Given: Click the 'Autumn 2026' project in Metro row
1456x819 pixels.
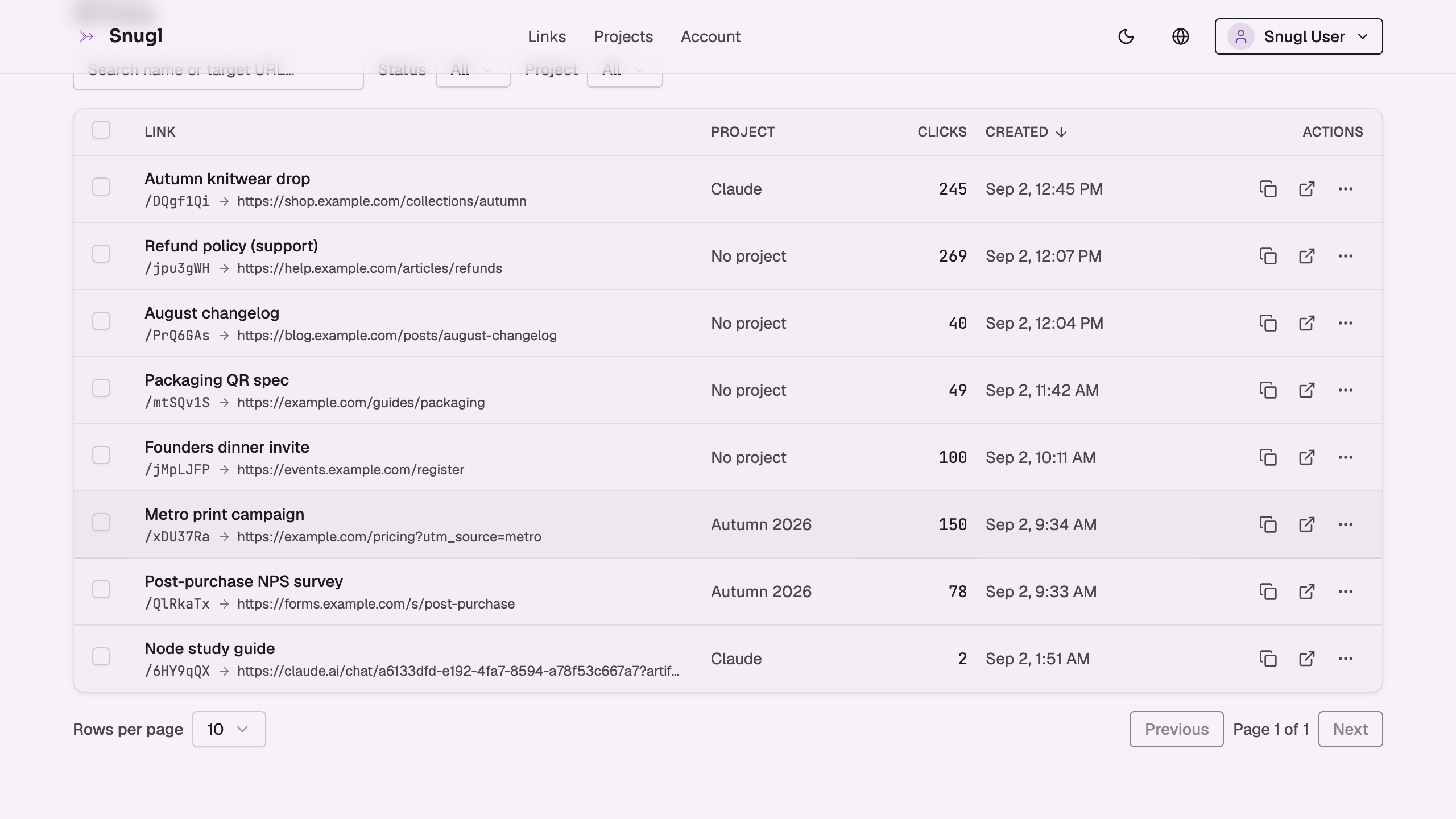Looking at the screenshot, I should pyautogui.click(x=761, y=524).
